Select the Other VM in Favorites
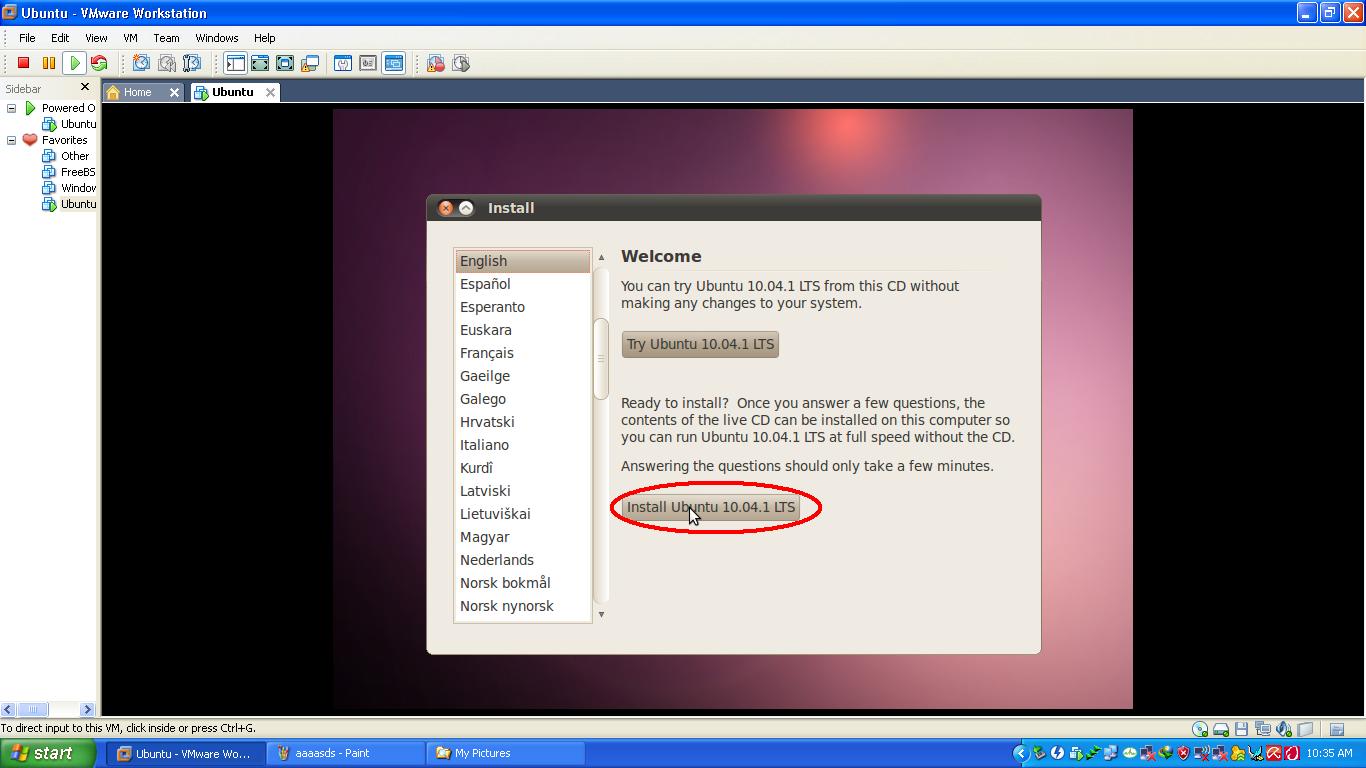 pyautogui.click(x=75, y=156)
